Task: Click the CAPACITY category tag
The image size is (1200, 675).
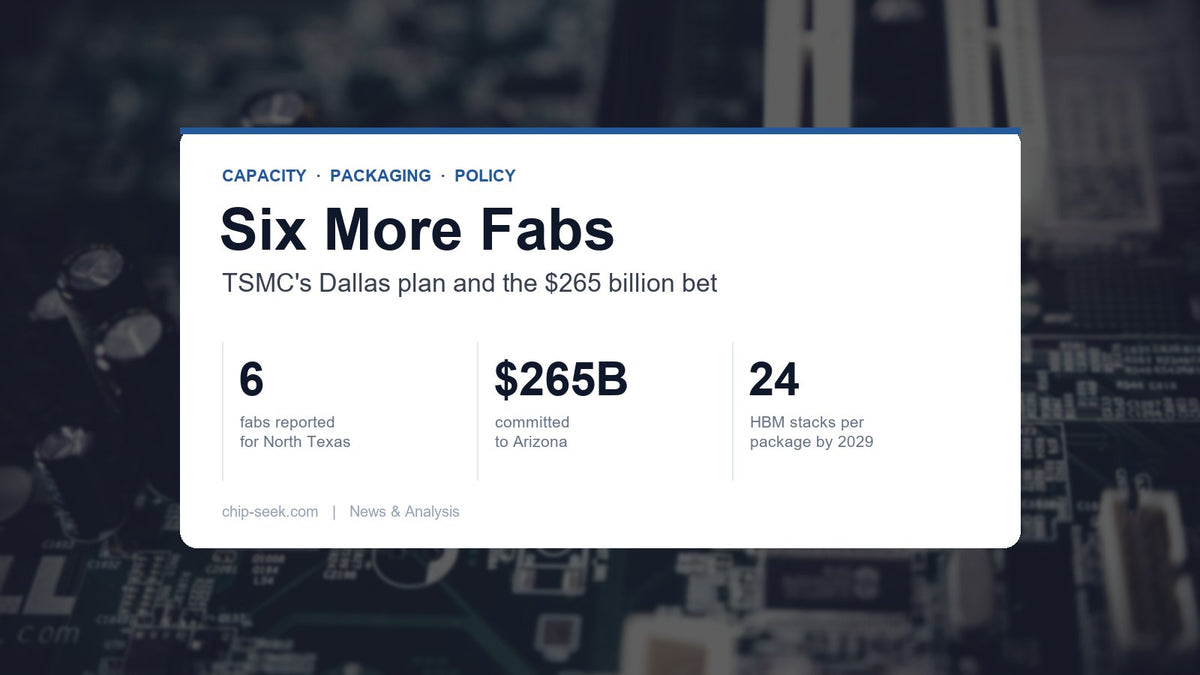Action: tap(264, 176)
